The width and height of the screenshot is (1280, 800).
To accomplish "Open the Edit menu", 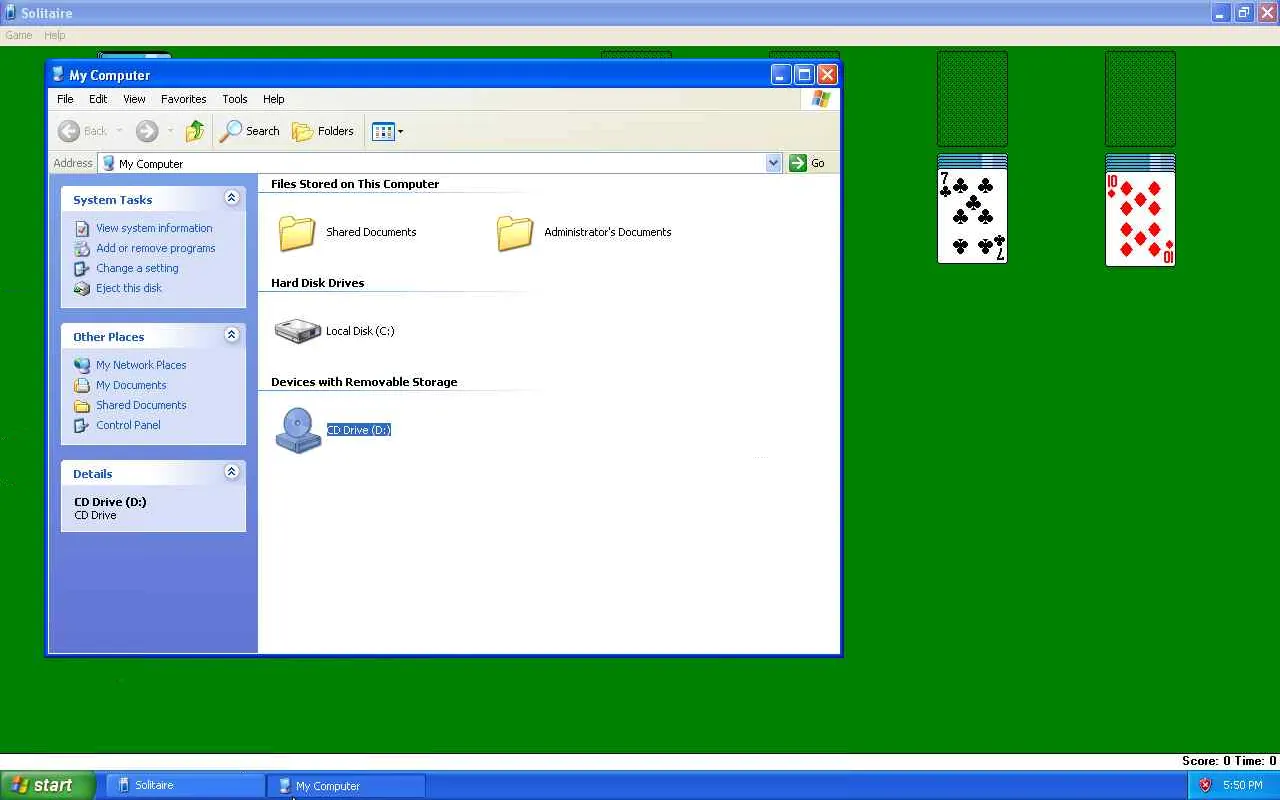I will [98, 99].
